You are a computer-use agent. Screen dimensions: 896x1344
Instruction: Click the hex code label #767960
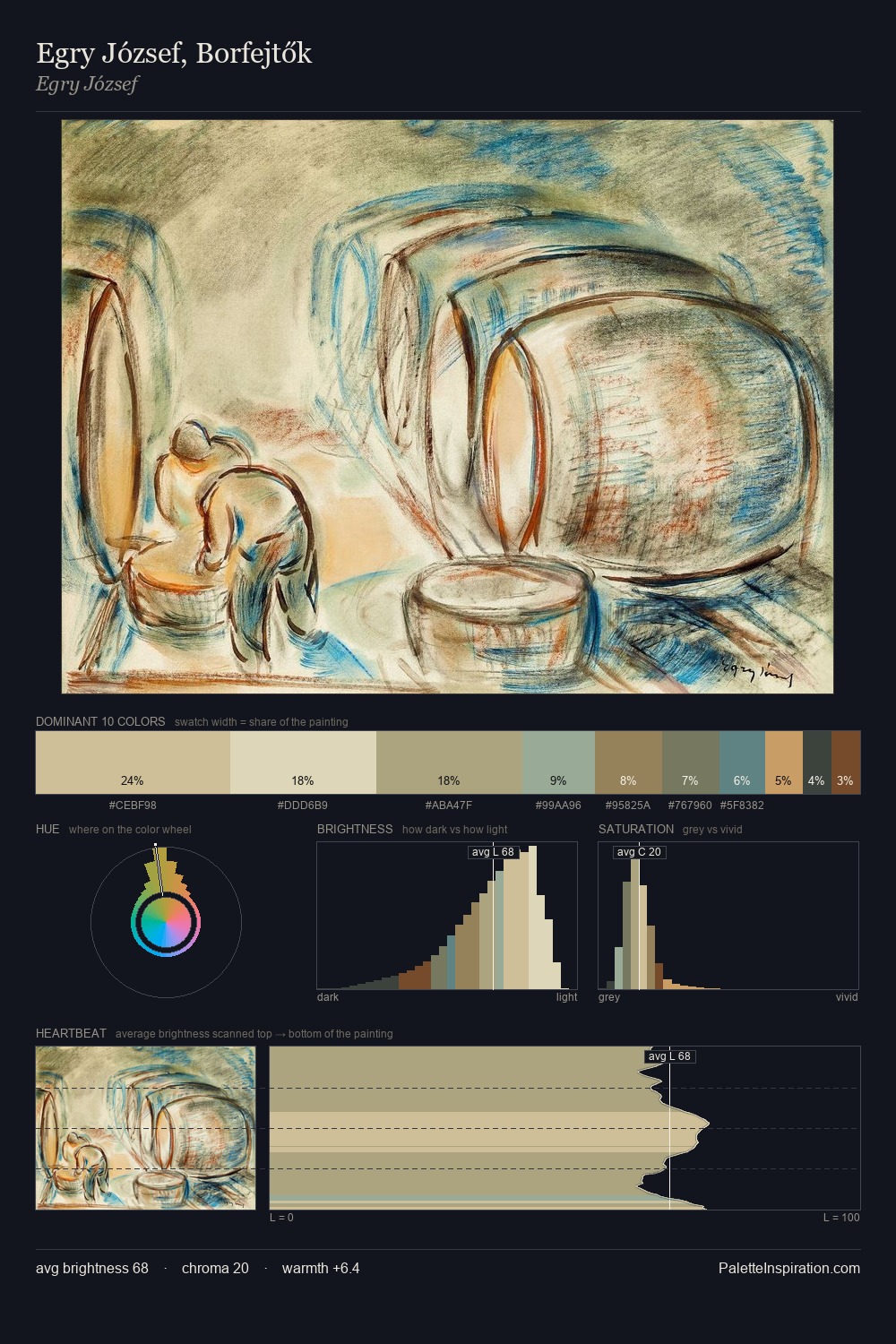pos(690,806)
